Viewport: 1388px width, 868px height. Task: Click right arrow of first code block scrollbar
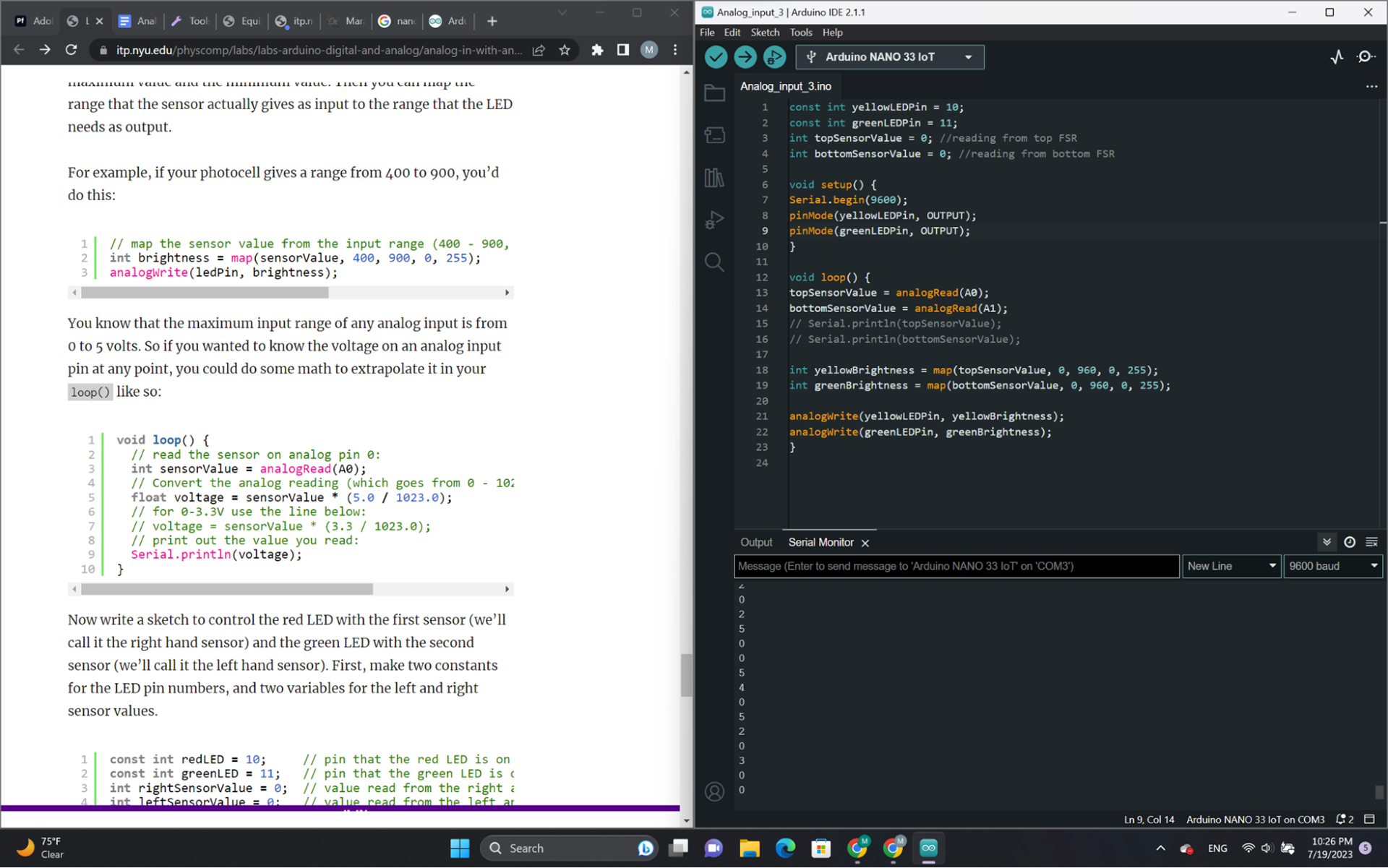[507, 293]
